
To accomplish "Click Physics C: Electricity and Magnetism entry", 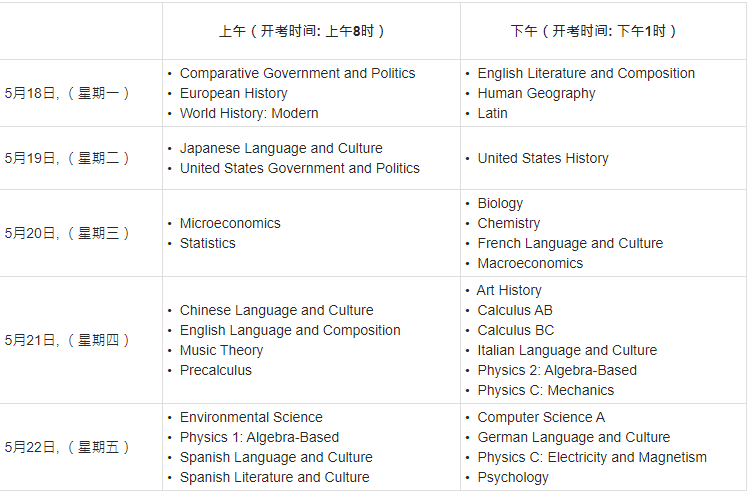I will [x=592, y=457].
